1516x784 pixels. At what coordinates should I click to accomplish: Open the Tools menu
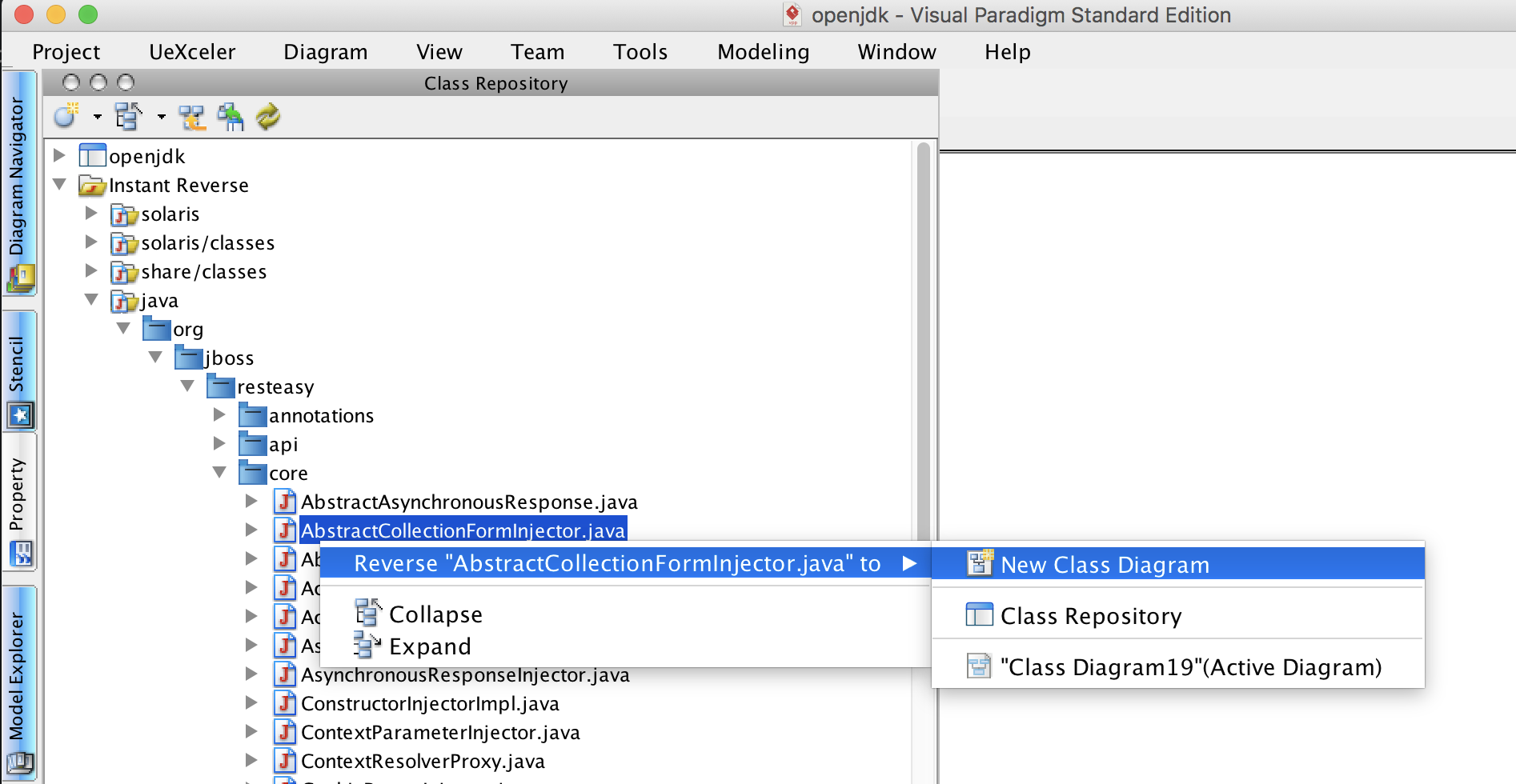pyautogui.click(x=640, y=52)
